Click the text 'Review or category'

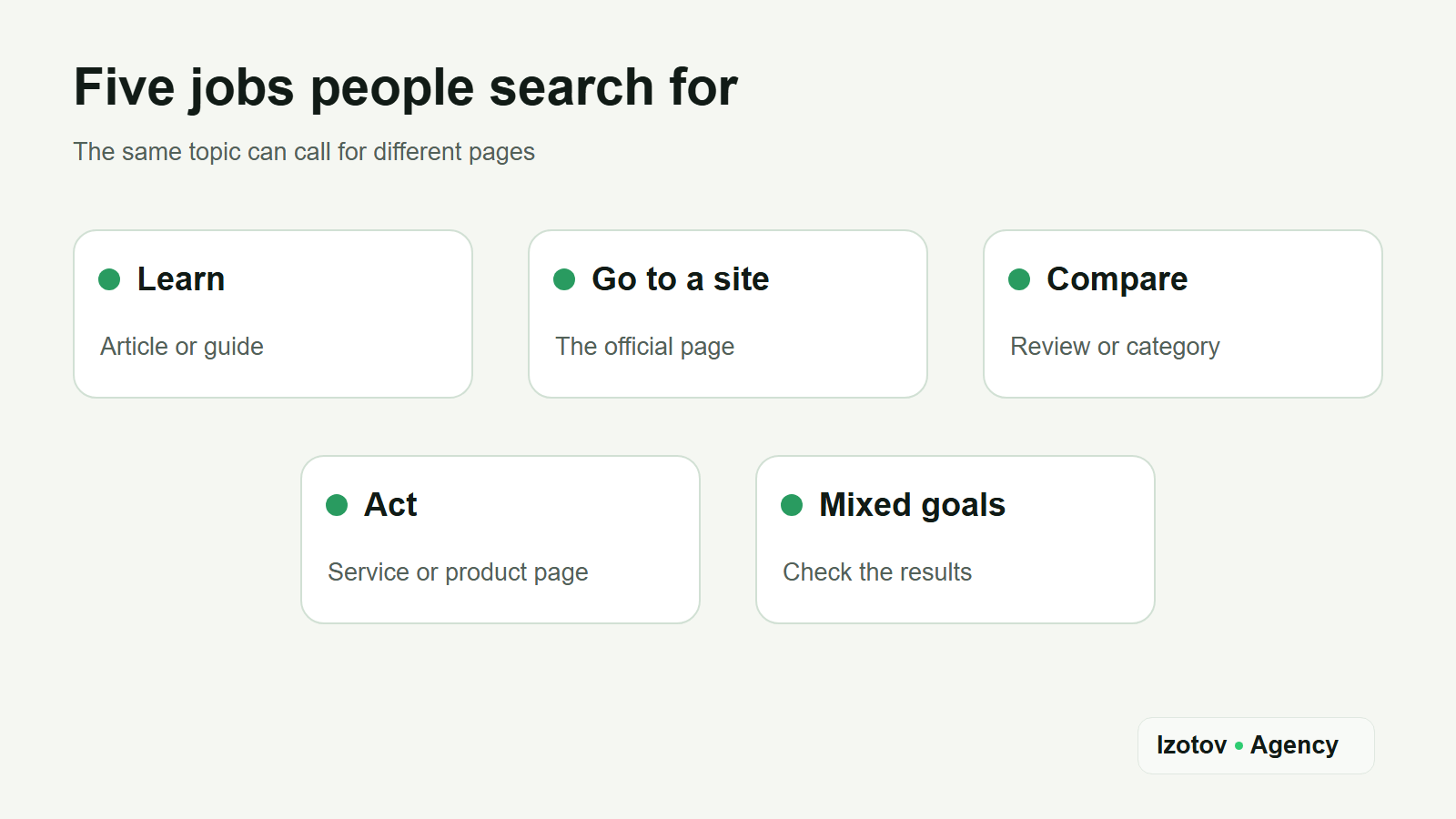tap(1115, 347)
